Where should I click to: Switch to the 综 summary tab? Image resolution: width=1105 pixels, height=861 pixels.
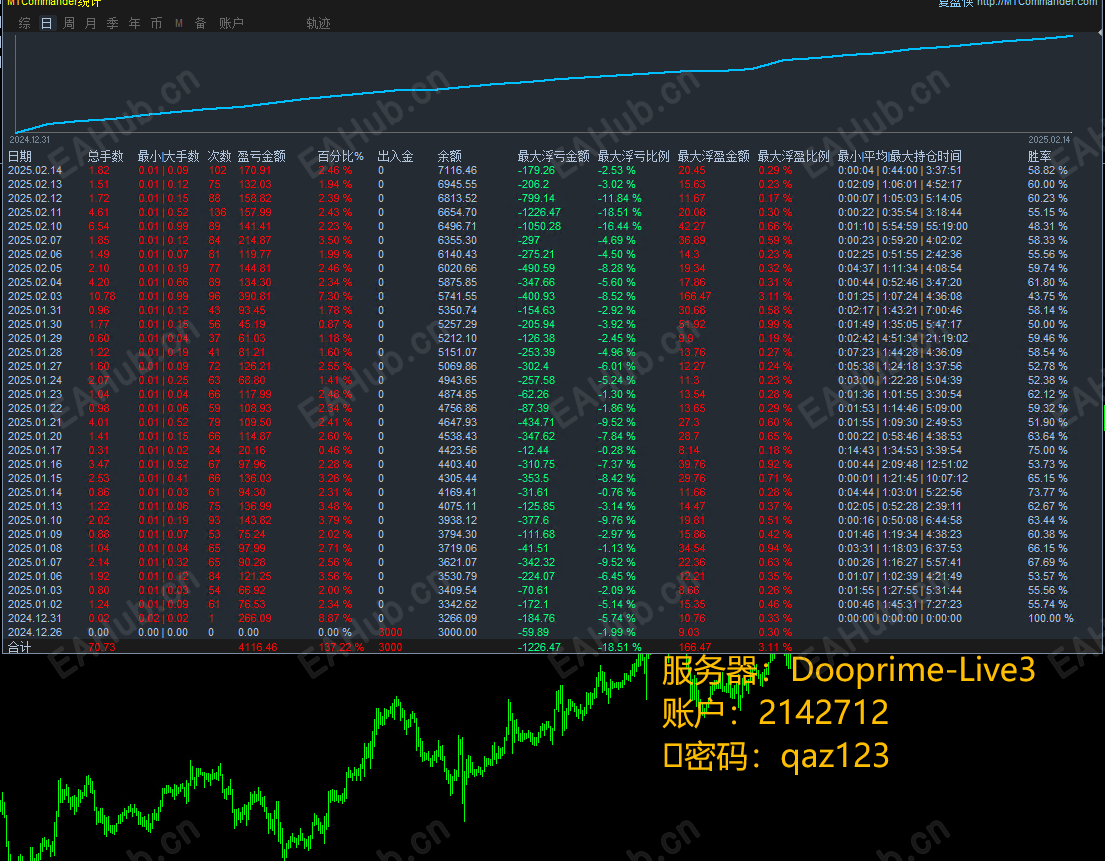(x=25, y=23)
